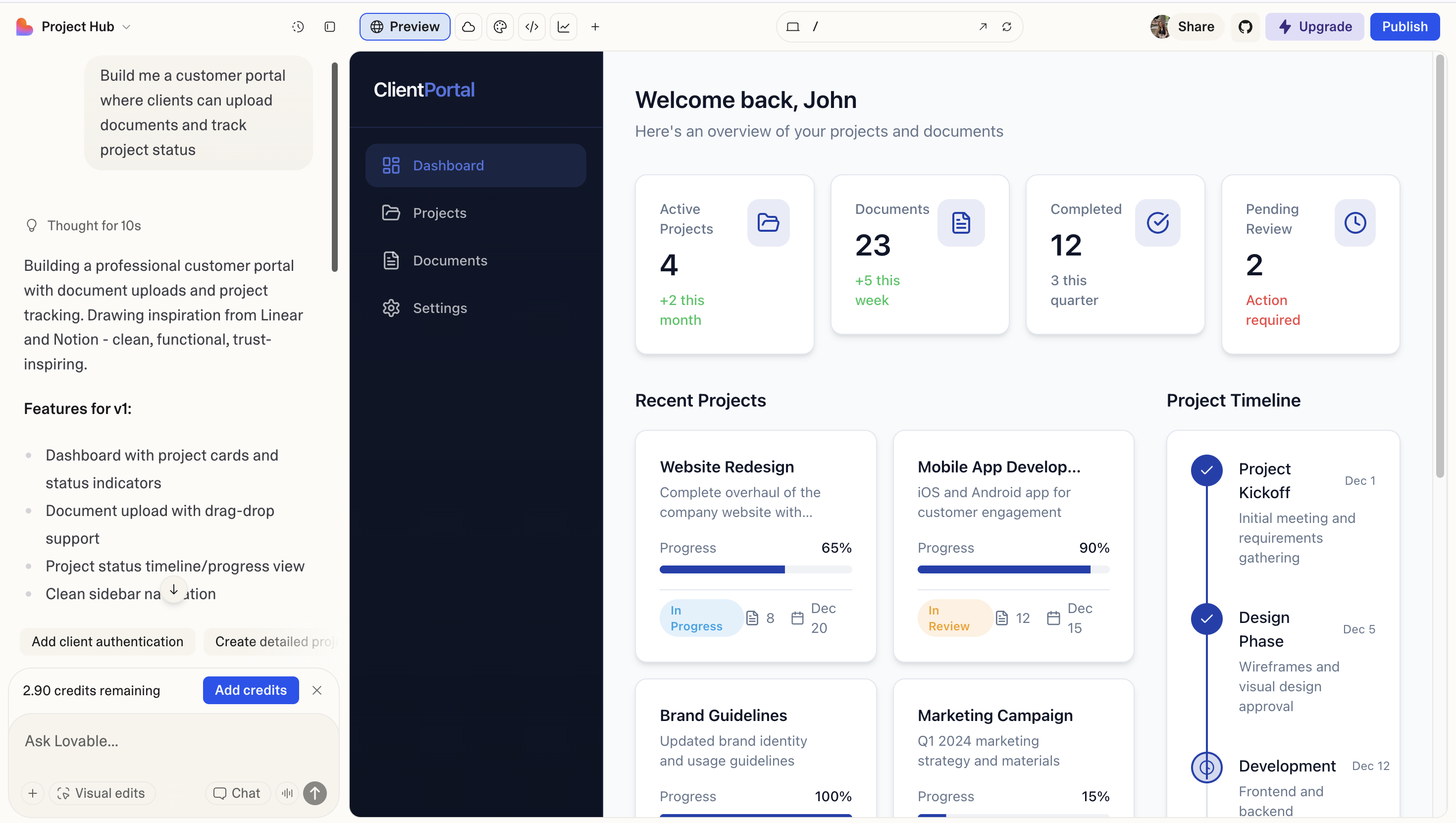The width and height of the screenshot is (1456, 823).
Task: Open Documents in ClientPortal sidebar
Action: click(x=450, y=260)
